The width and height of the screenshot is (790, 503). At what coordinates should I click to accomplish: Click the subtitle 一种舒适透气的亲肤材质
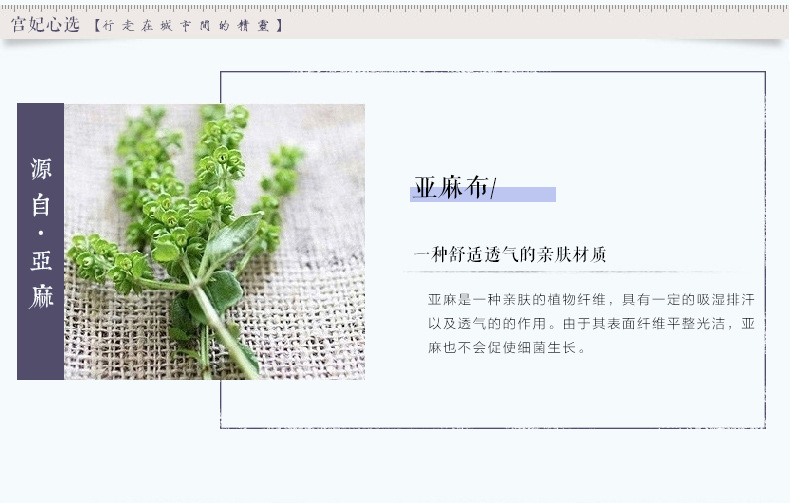[x=510, y=255]
